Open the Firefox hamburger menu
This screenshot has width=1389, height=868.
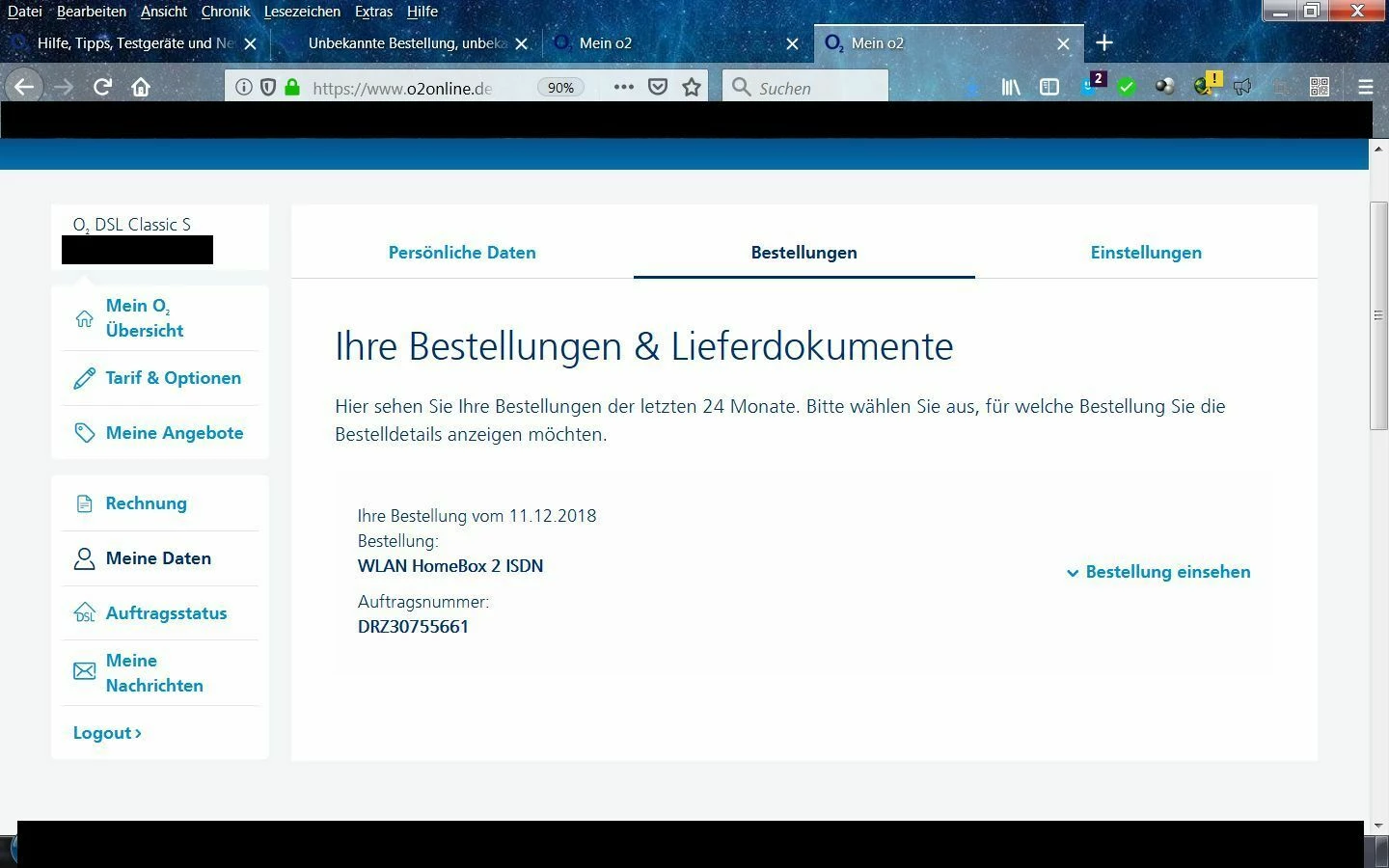coord(1365,87)
